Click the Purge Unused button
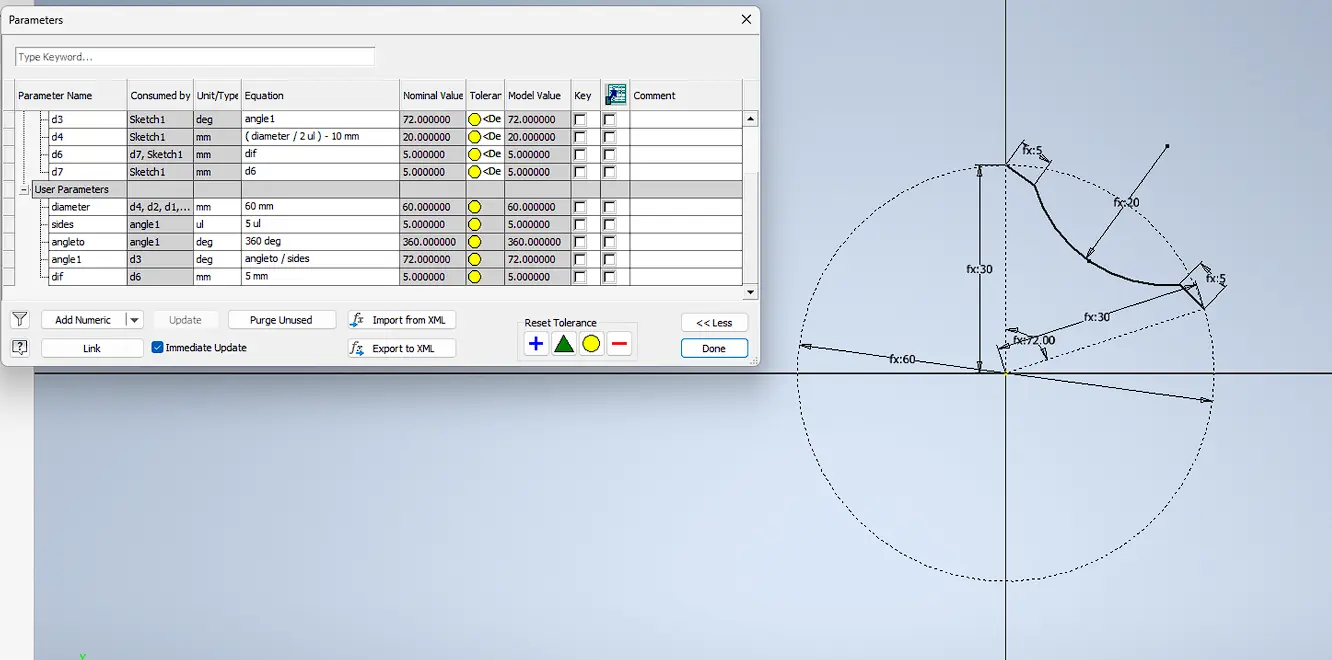The width and height of the screenshot is (1332, 660). tap(281, 319)
